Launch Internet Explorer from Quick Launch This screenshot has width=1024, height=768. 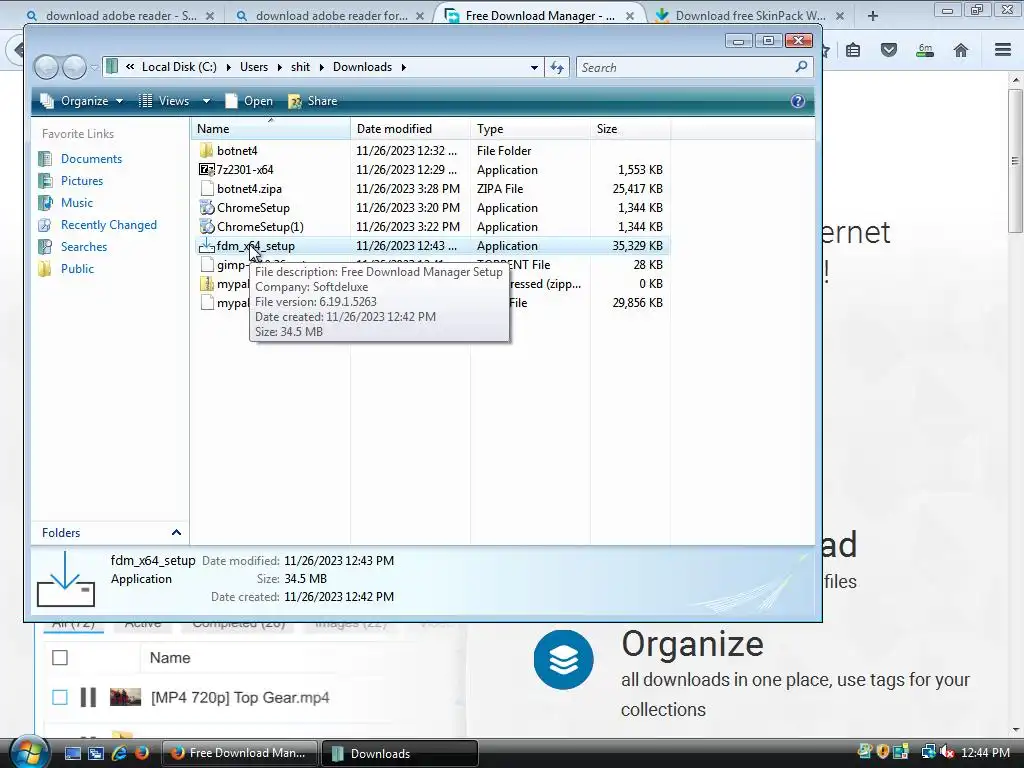119,753
